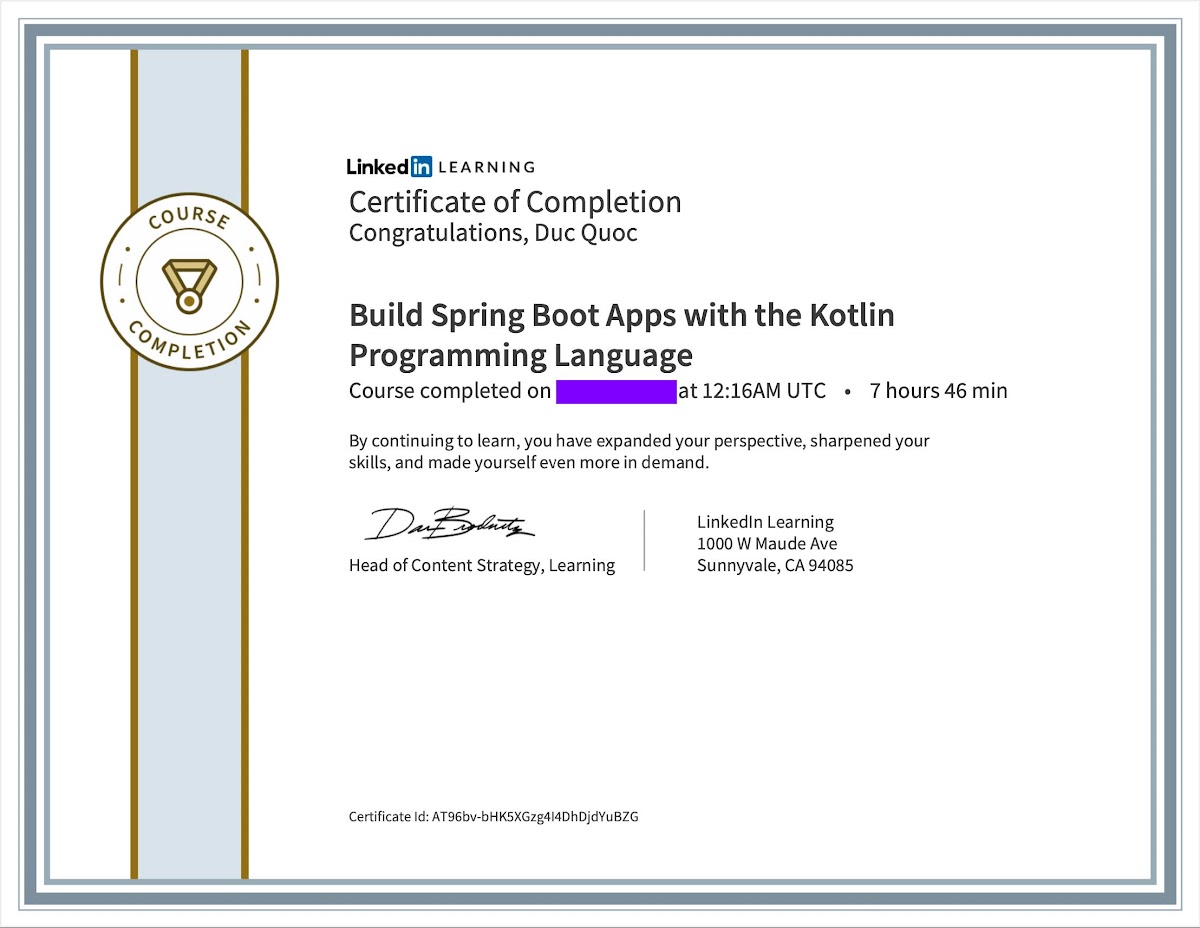
Task: Click the "12:16AM UTC" completion time
Action: [x=764, y=391]
